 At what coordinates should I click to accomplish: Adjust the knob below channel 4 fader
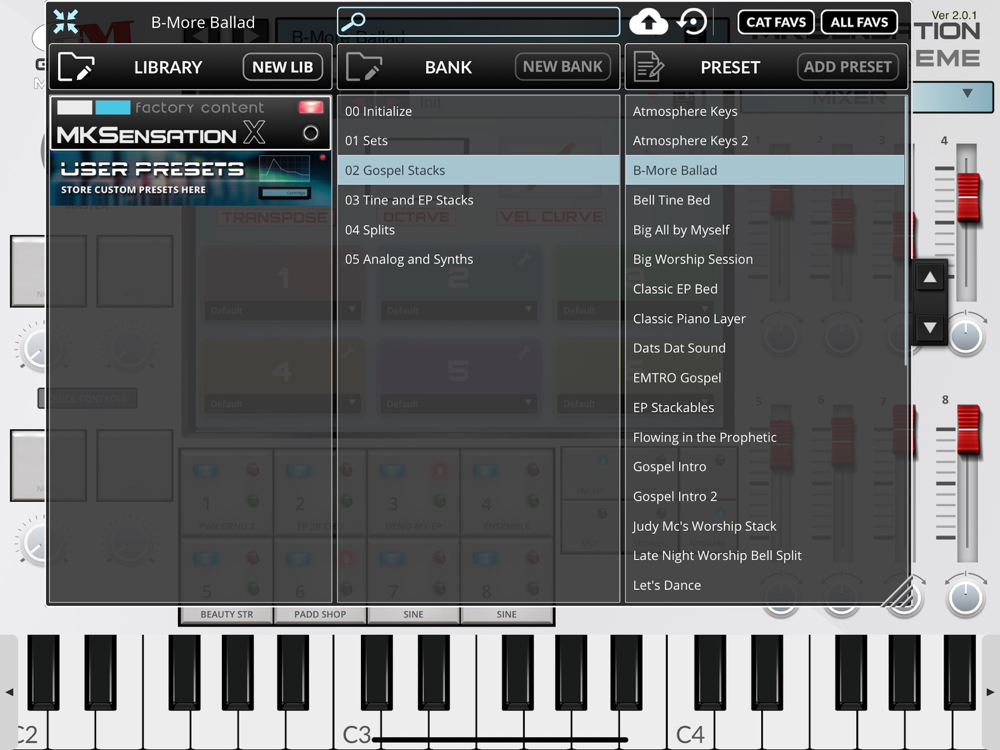coord(966,335)
